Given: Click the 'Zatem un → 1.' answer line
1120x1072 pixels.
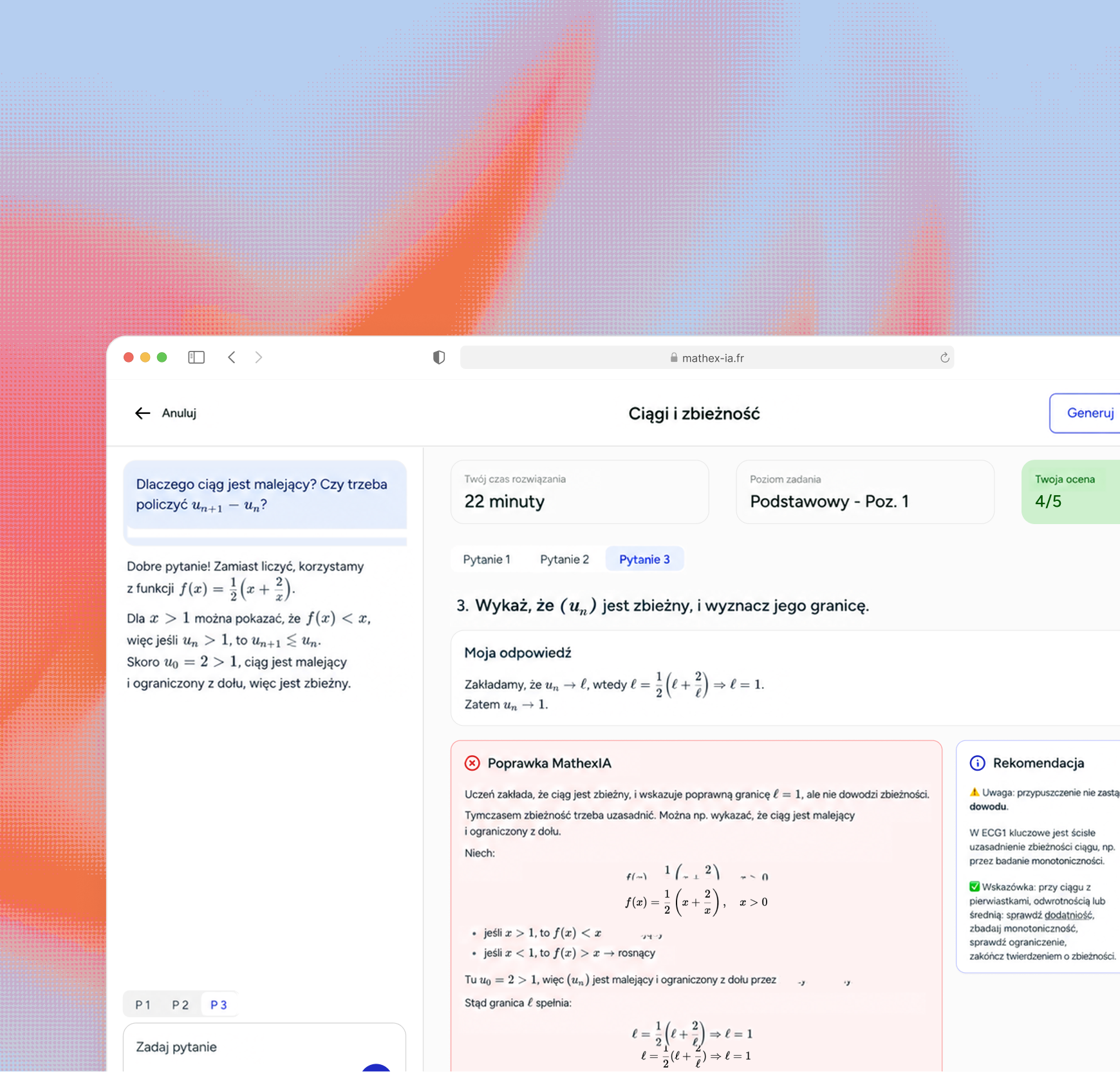Looking at the screenshot, I should tap(506, 705).
